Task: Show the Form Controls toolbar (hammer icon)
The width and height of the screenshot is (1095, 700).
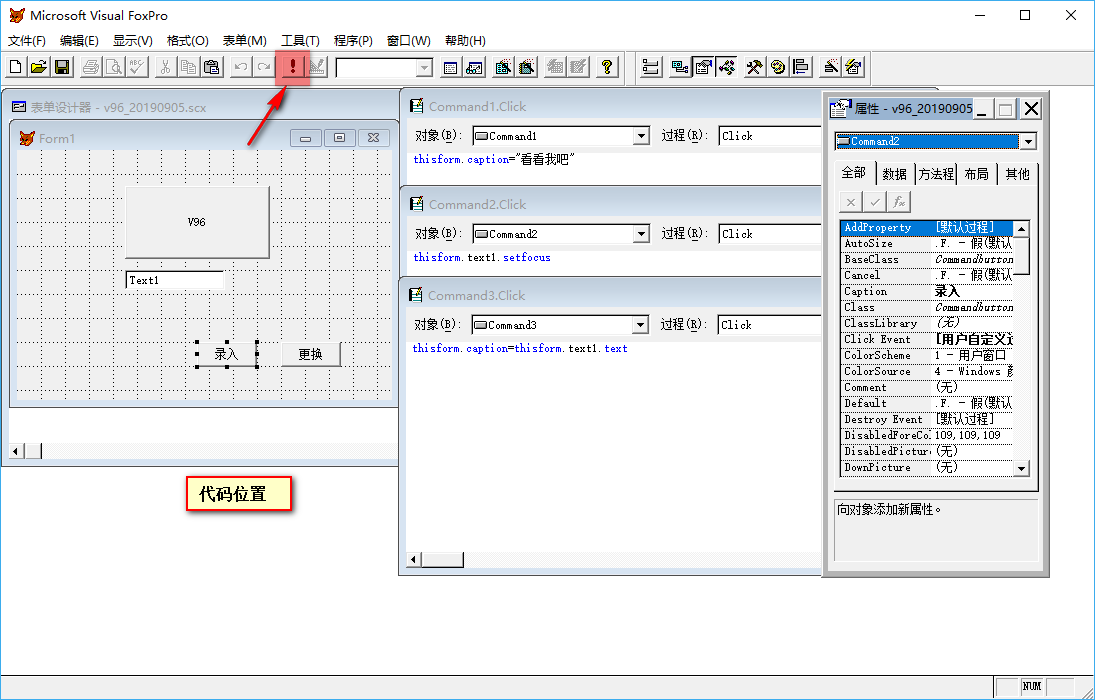Action: (x=754, y=67)
